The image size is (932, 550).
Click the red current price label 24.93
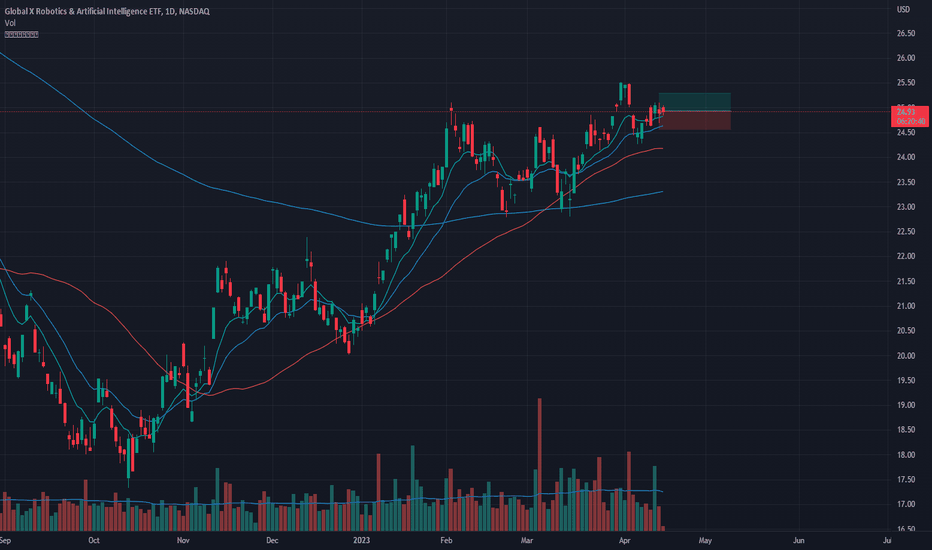tap(909, 116)
